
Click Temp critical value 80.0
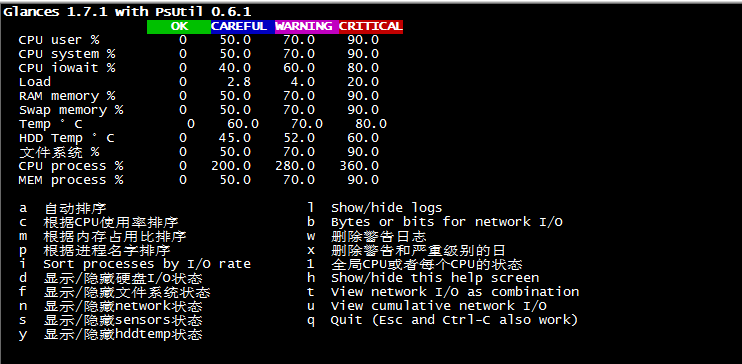pos(371,124)
